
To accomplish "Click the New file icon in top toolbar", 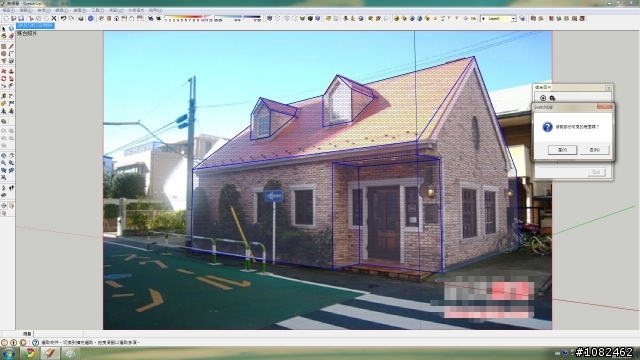I will [x=6, y=18].
